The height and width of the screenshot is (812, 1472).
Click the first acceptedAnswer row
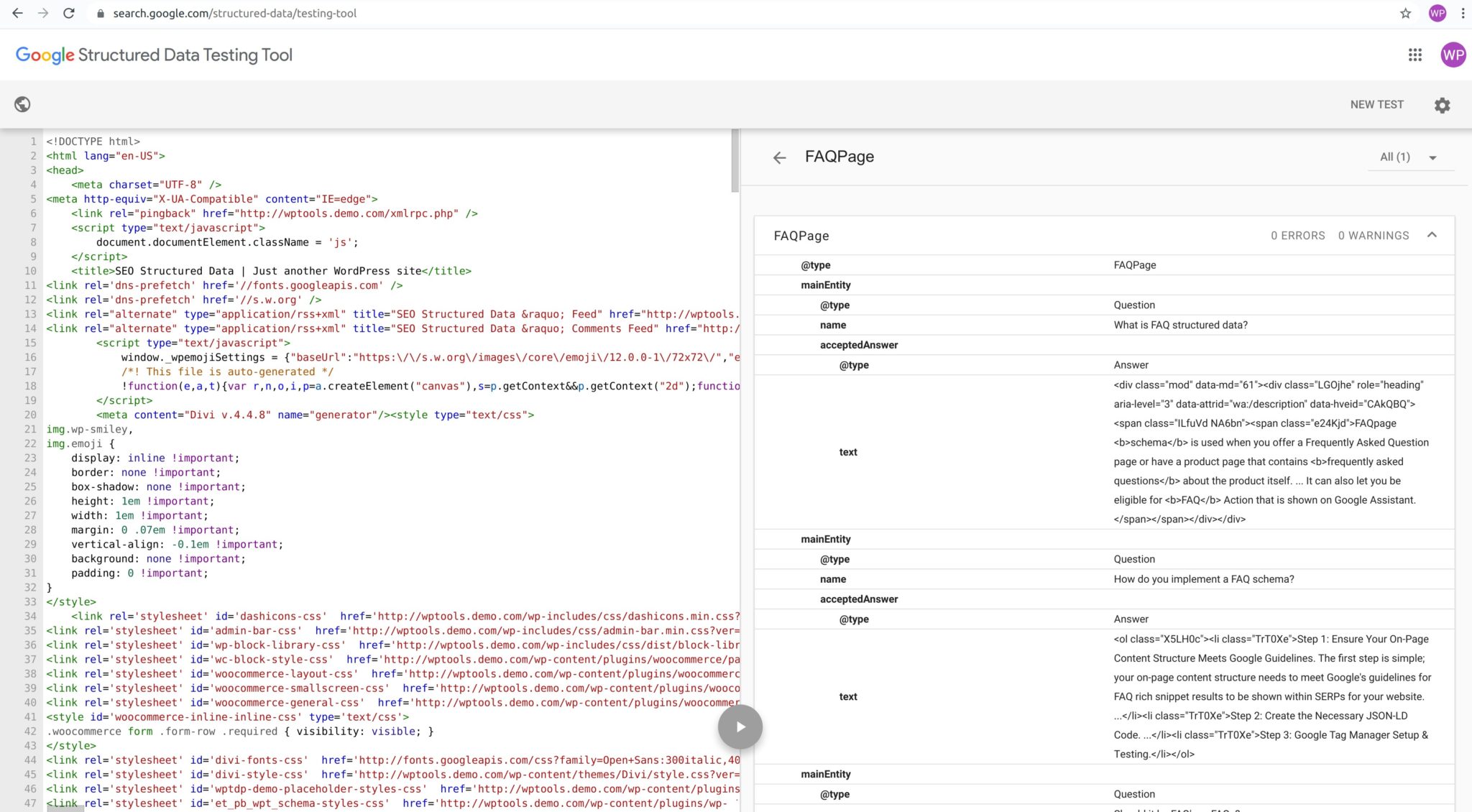click(1104, 345)
